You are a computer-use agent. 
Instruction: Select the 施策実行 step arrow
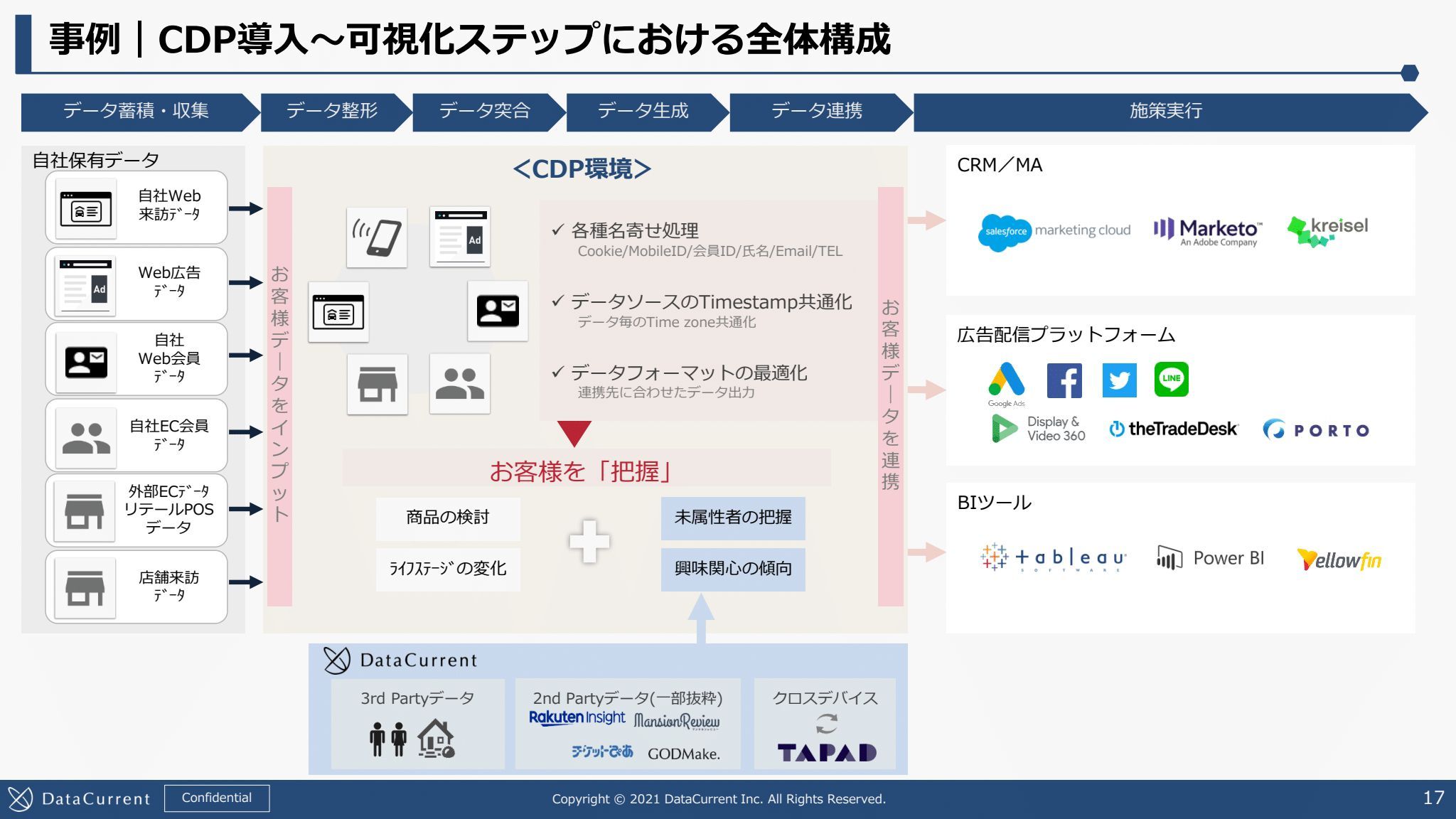click(x=1170, y=112)
